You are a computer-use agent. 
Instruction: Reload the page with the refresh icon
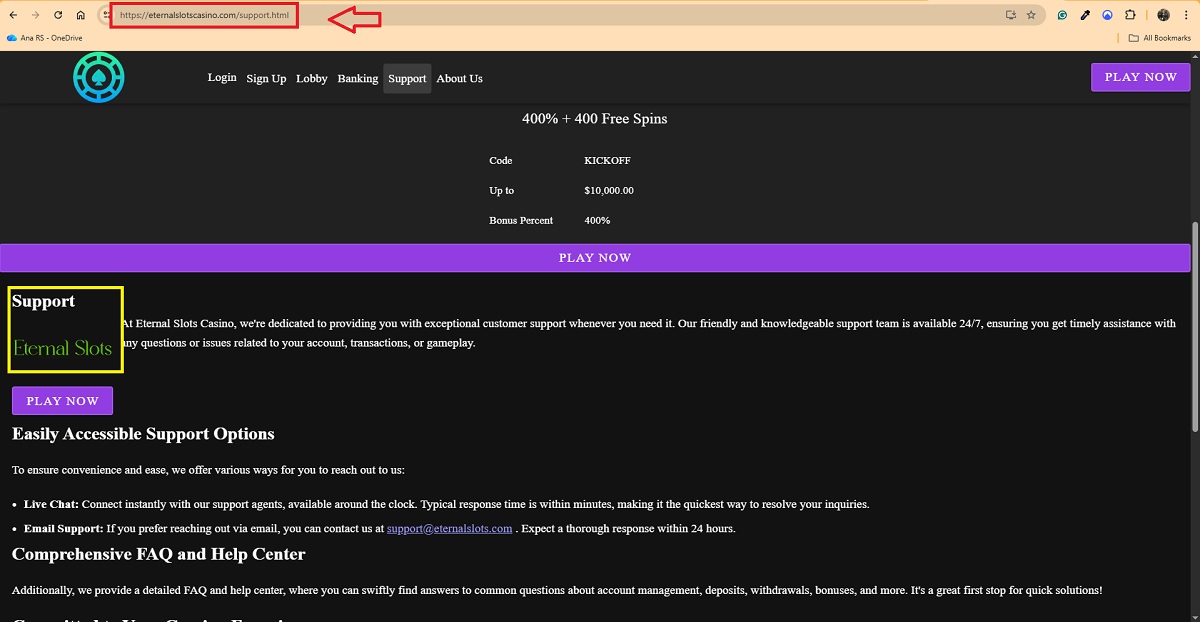coord(58,15)
